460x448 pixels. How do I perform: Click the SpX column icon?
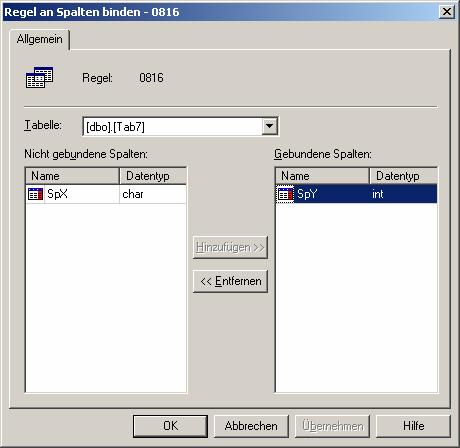pyautogui.click(x=36, y=194)
